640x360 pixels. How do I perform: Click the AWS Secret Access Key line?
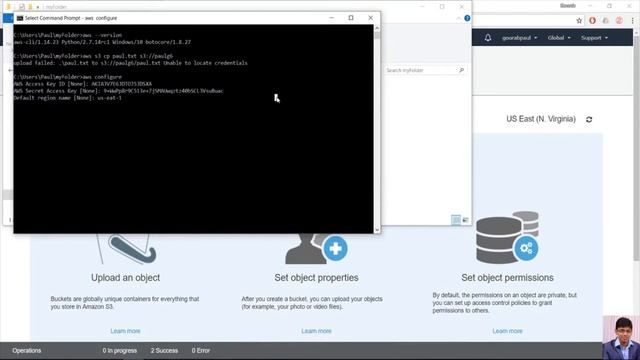[x=118, y=91]
